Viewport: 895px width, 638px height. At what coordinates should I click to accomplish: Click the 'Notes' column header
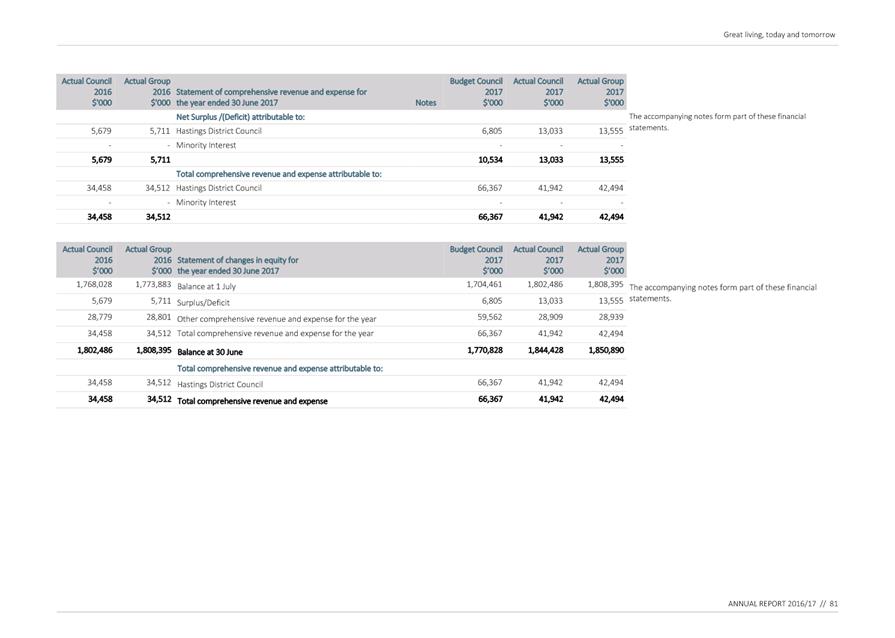point(426,103)
